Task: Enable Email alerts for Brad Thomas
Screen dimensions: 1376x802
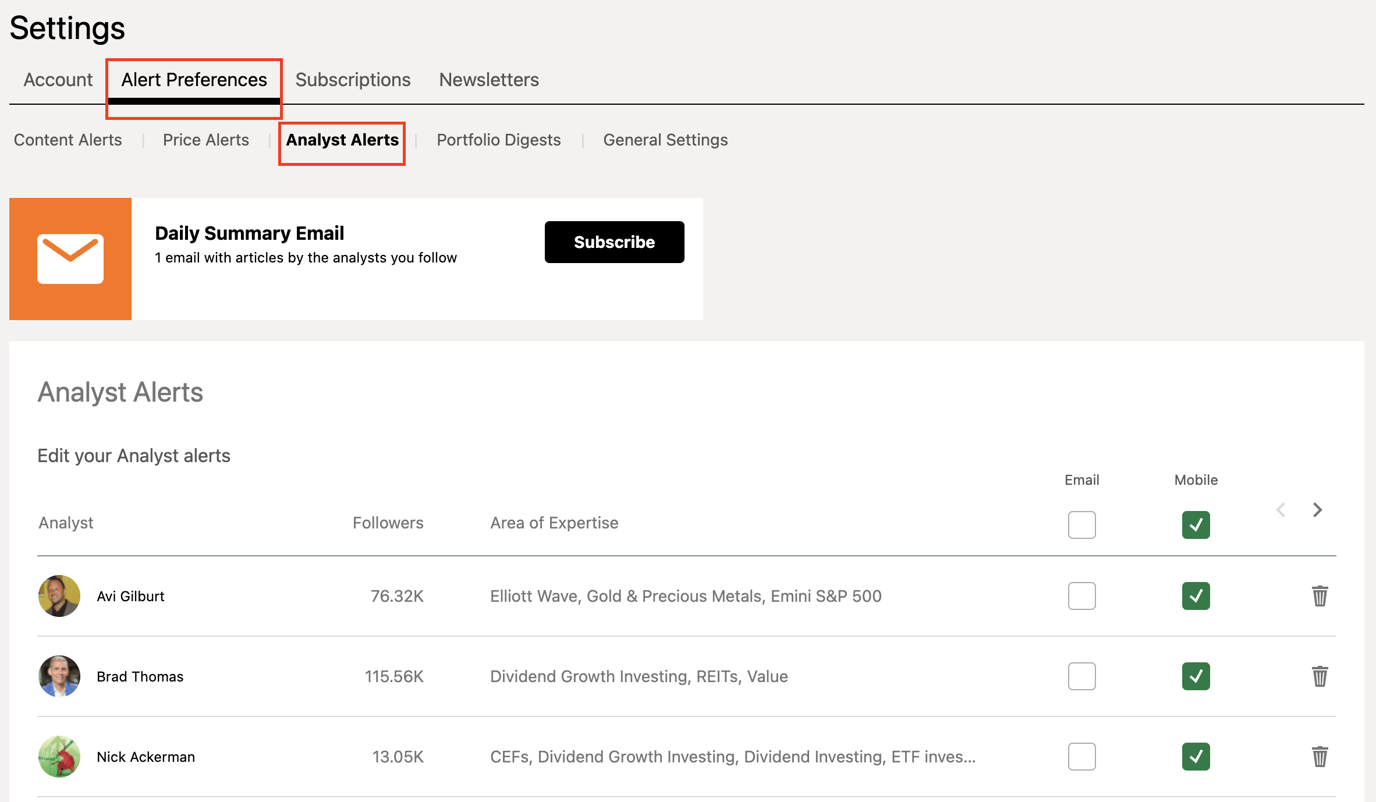Action: [x=1081, y=676]
